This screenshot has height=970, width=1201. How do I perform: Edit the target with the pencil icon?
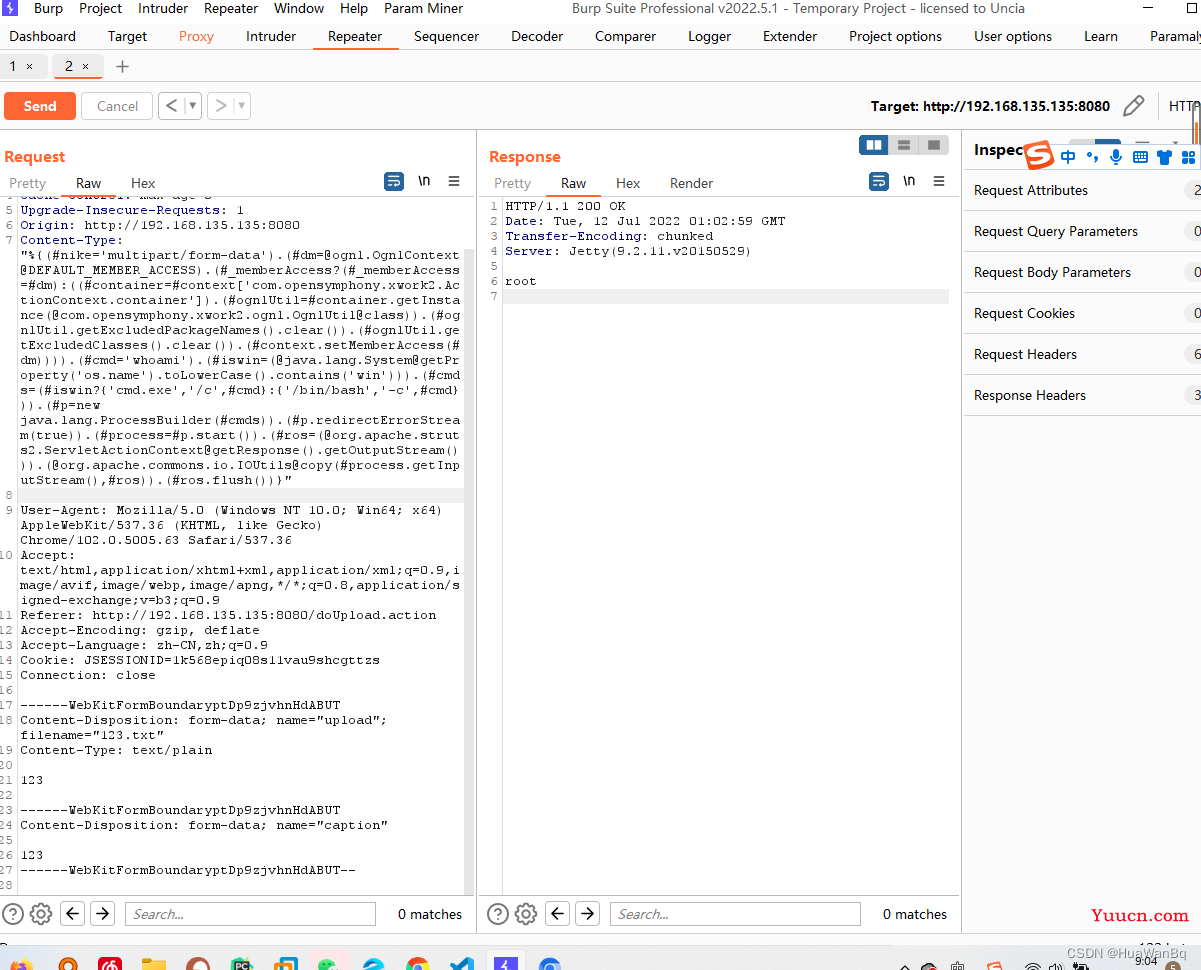coord(1133,106)
